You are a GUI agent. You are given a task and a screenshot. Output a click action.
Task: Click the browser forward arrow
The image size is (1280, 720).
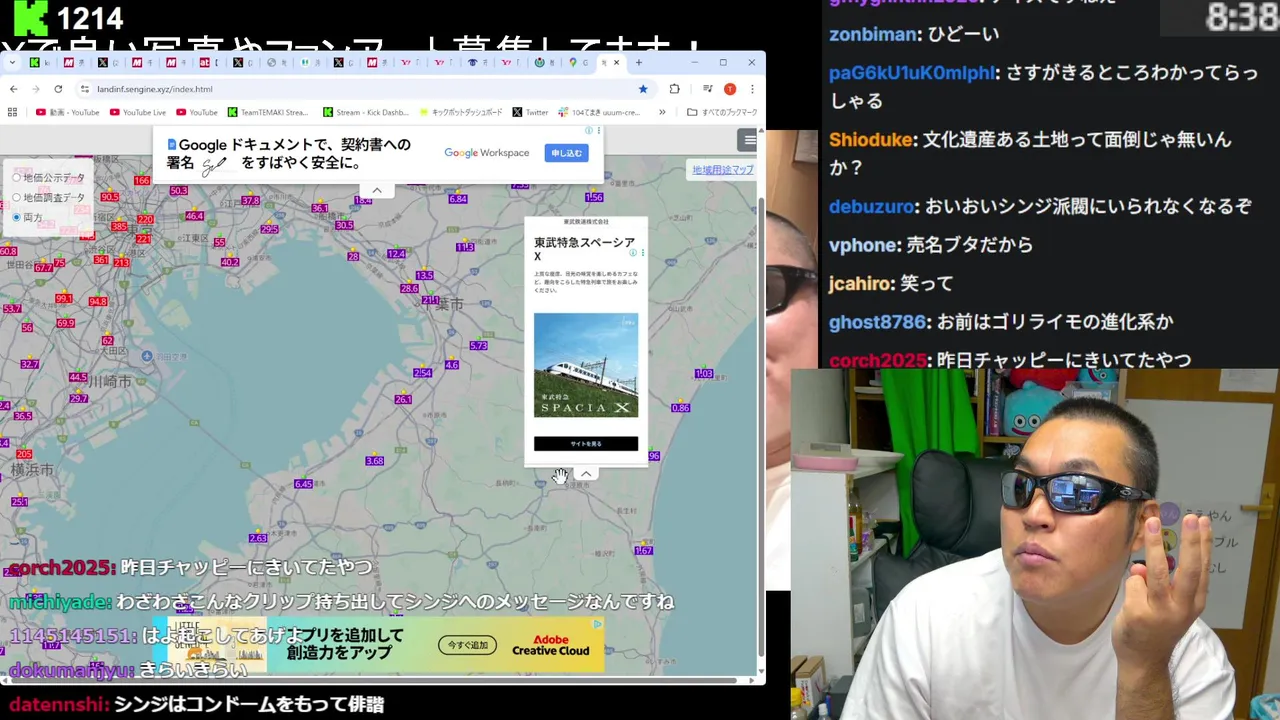pyautogui.click(x=35, y=89)
